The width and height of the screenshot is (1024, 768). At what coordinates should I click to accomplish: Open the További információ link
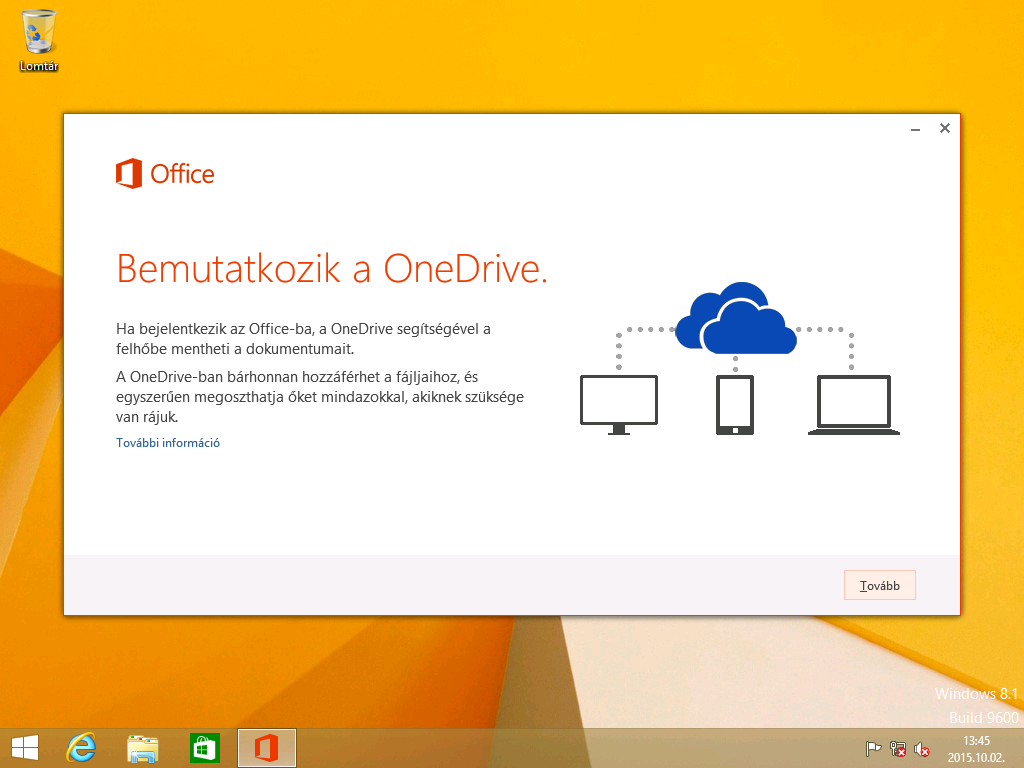point(168,443)
